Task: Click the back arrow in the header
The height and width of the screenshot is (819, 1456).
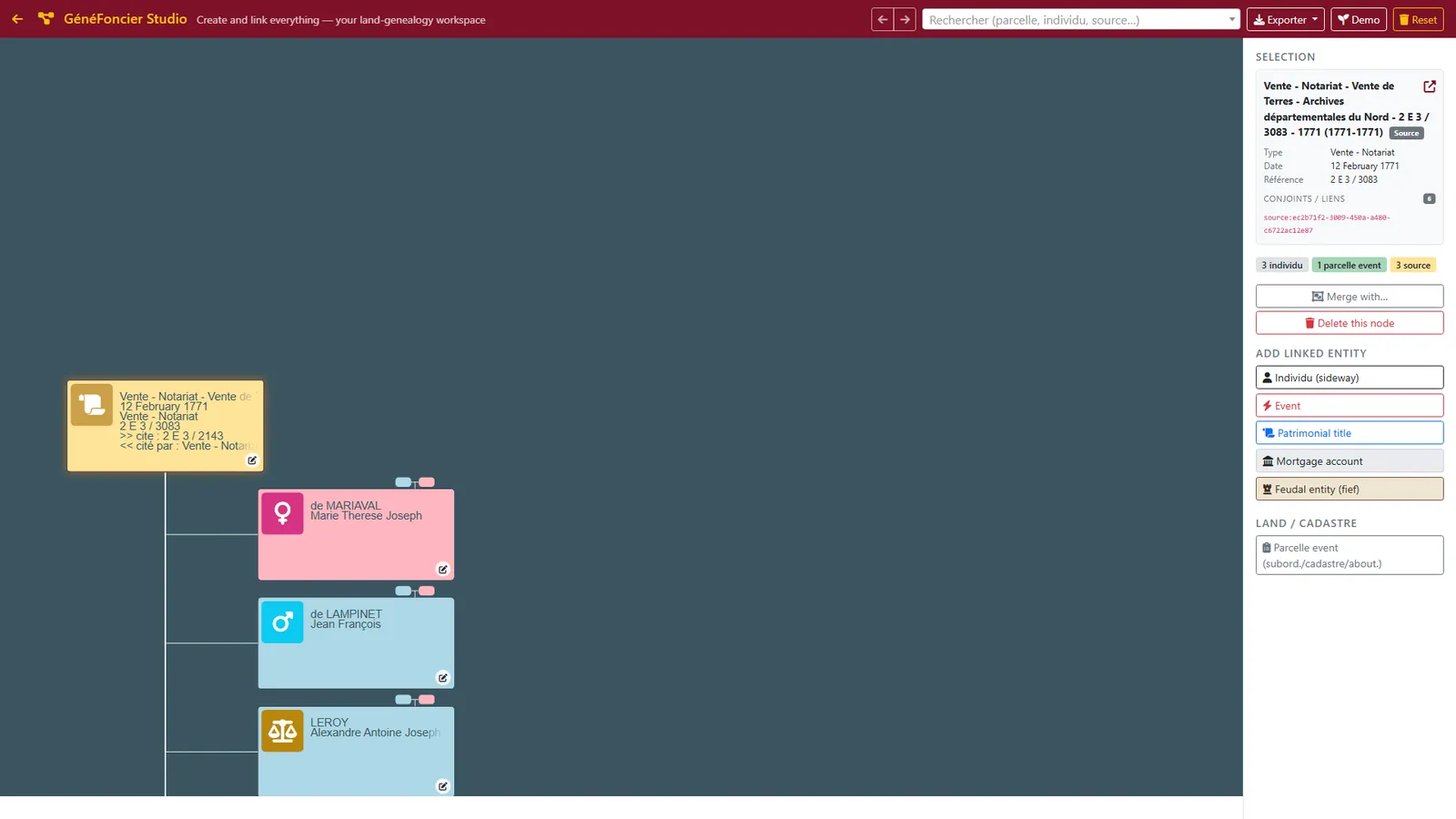Action: (x=17, y=19)
